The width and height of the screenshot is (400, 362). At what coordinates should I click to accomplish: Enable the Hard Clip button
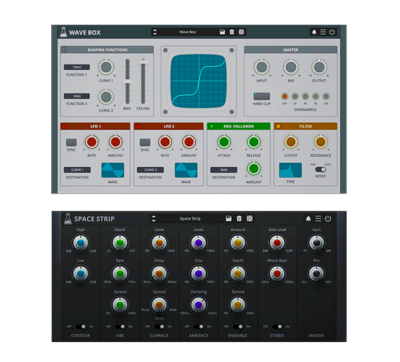pos(262,96)
